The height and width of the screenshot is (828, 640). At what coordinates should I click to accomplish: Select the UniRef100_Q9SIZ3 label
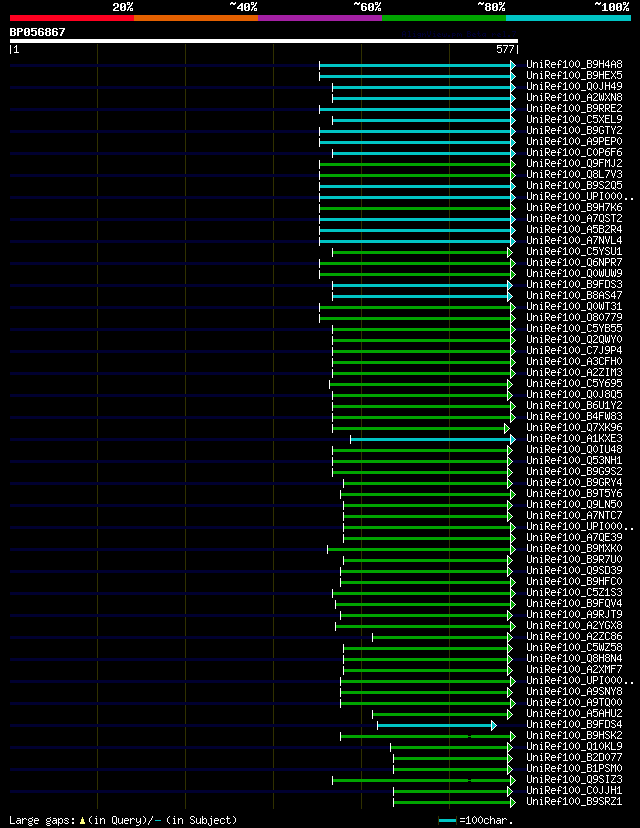574,779
